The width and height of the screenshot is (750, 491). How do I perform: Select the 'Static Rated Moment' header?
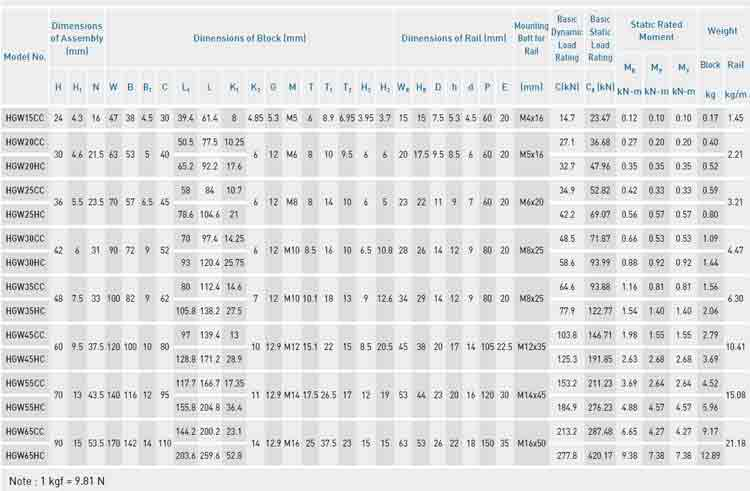[x=656, y=31]
